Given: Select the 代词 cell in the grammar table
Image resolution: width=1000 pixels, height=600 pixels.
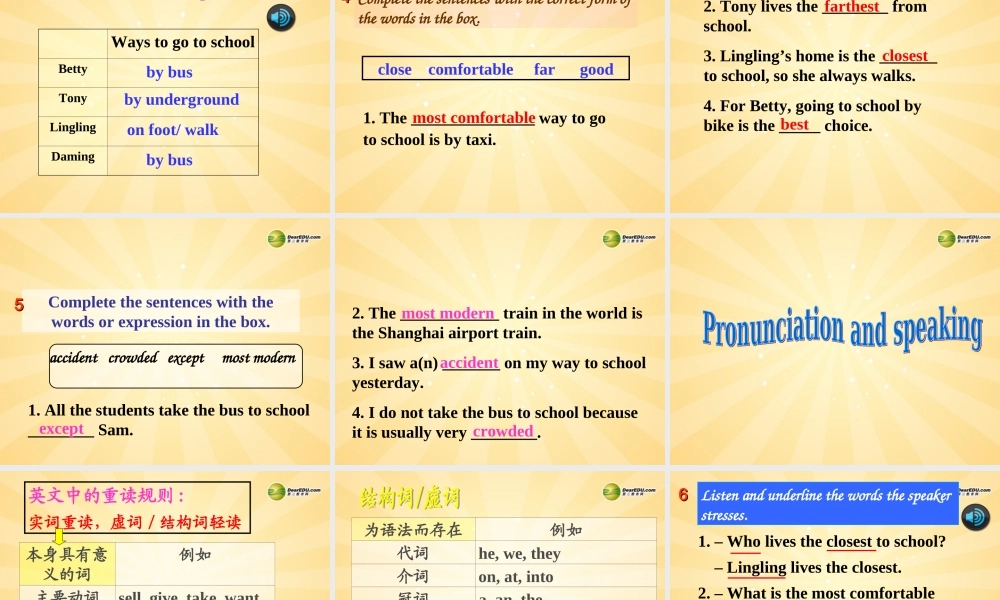Looking at the screenshot, I should point(412,553).
